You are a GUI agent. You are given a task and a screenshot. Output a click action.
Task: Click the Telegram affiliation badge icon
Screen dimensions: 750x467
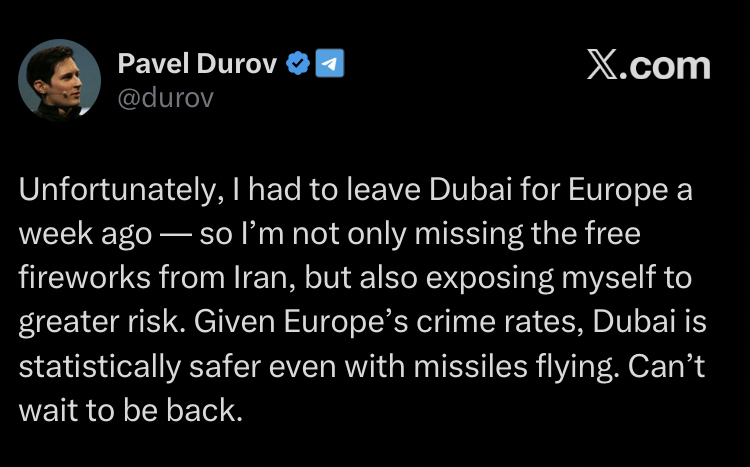(331, 65)
